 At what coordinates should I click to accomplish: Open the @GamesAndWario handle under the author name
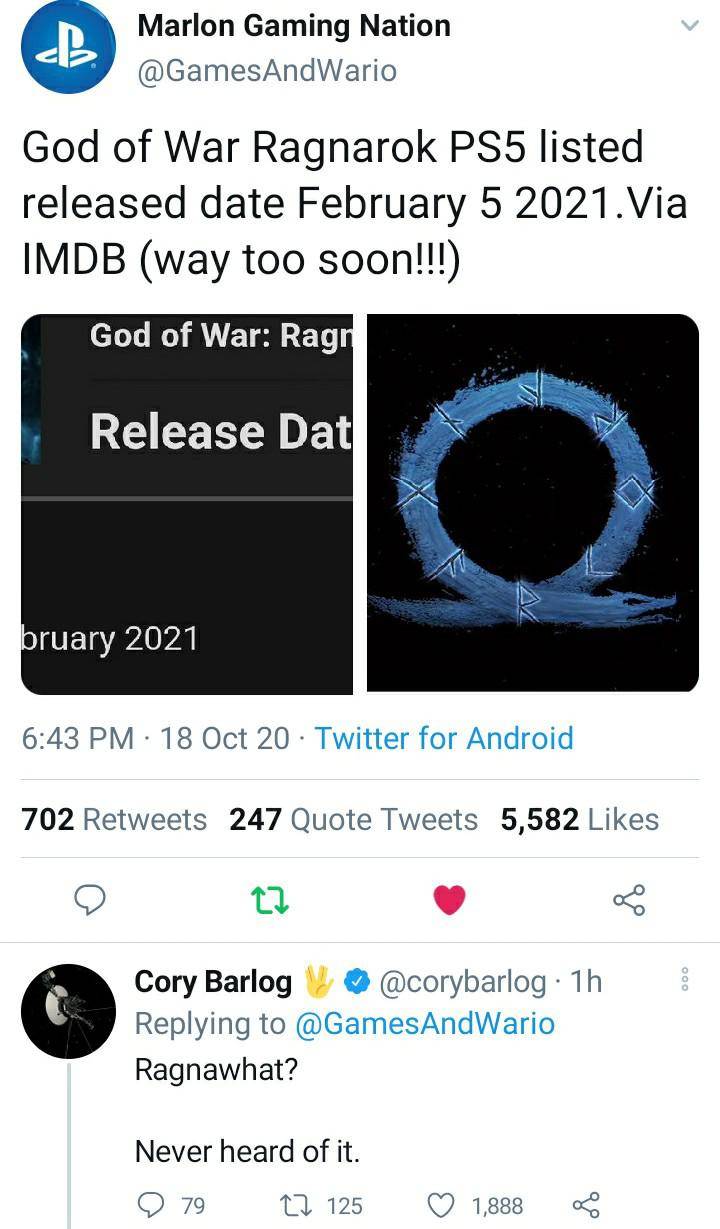pos(266,71)
